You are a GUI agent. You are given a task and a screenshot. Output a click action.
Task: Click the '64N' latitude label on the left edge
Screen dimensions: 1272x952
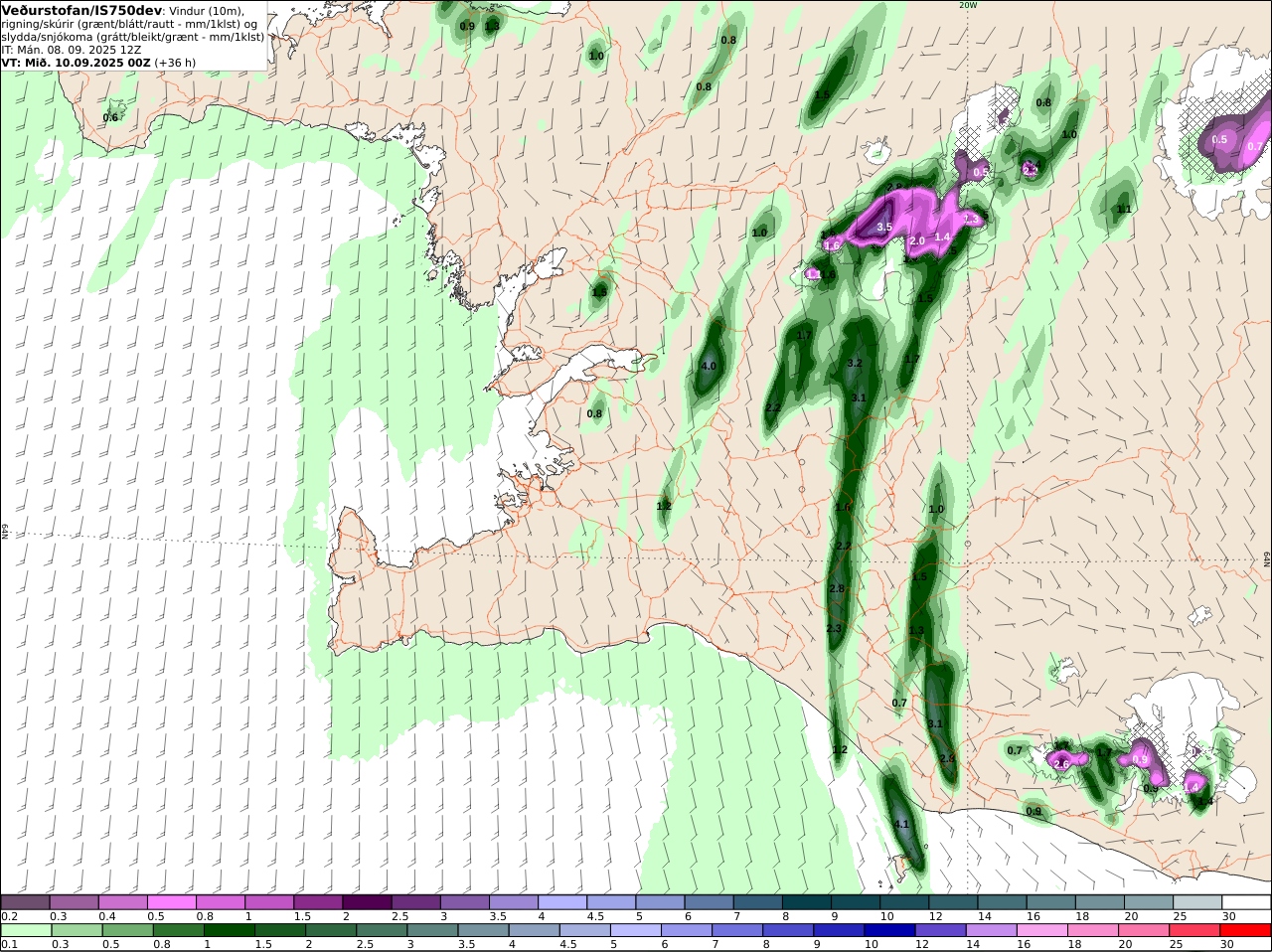point(5,532)
